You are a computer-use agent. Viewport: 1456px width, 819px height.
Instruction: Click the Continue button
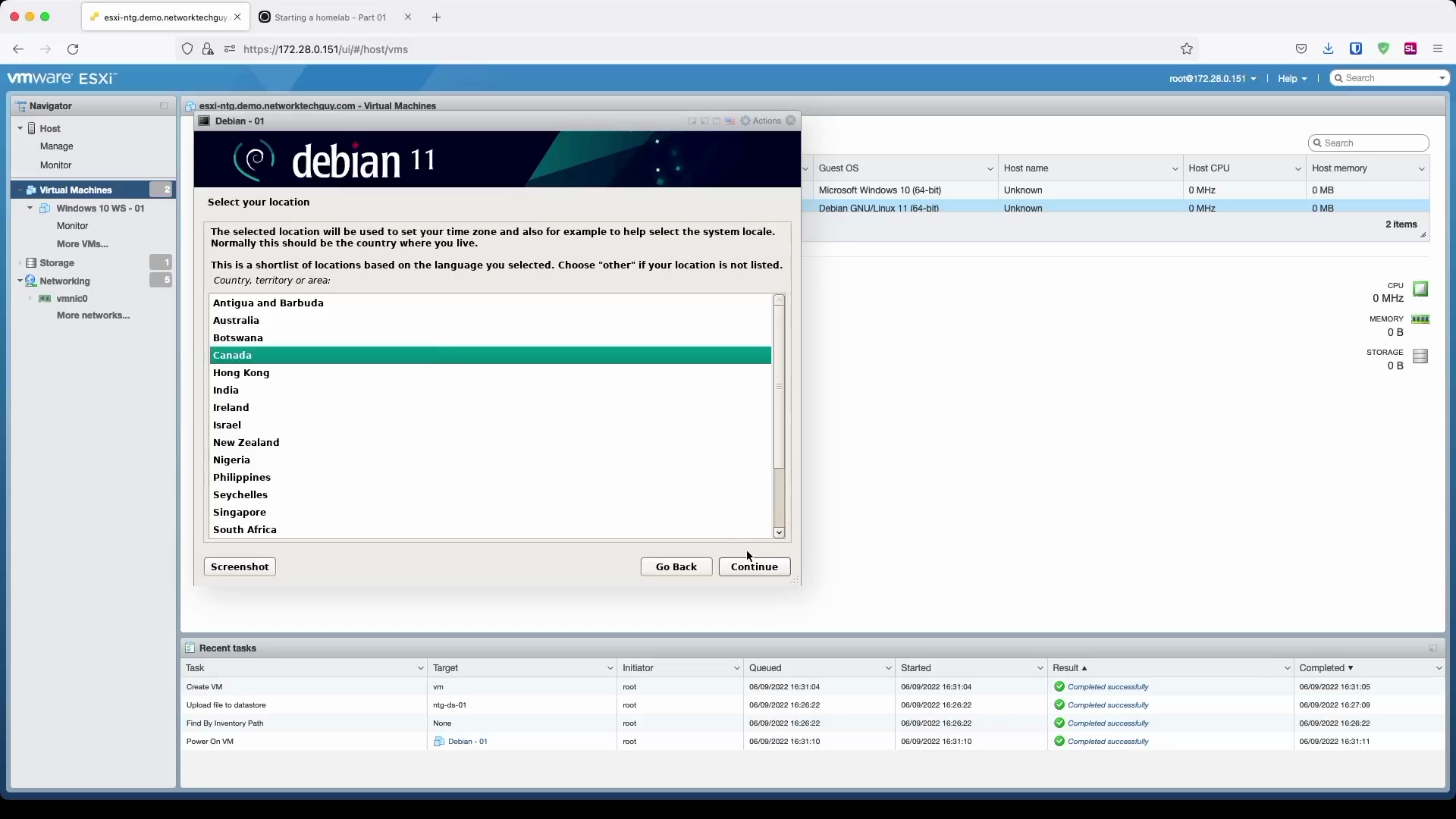click(755, 567)
